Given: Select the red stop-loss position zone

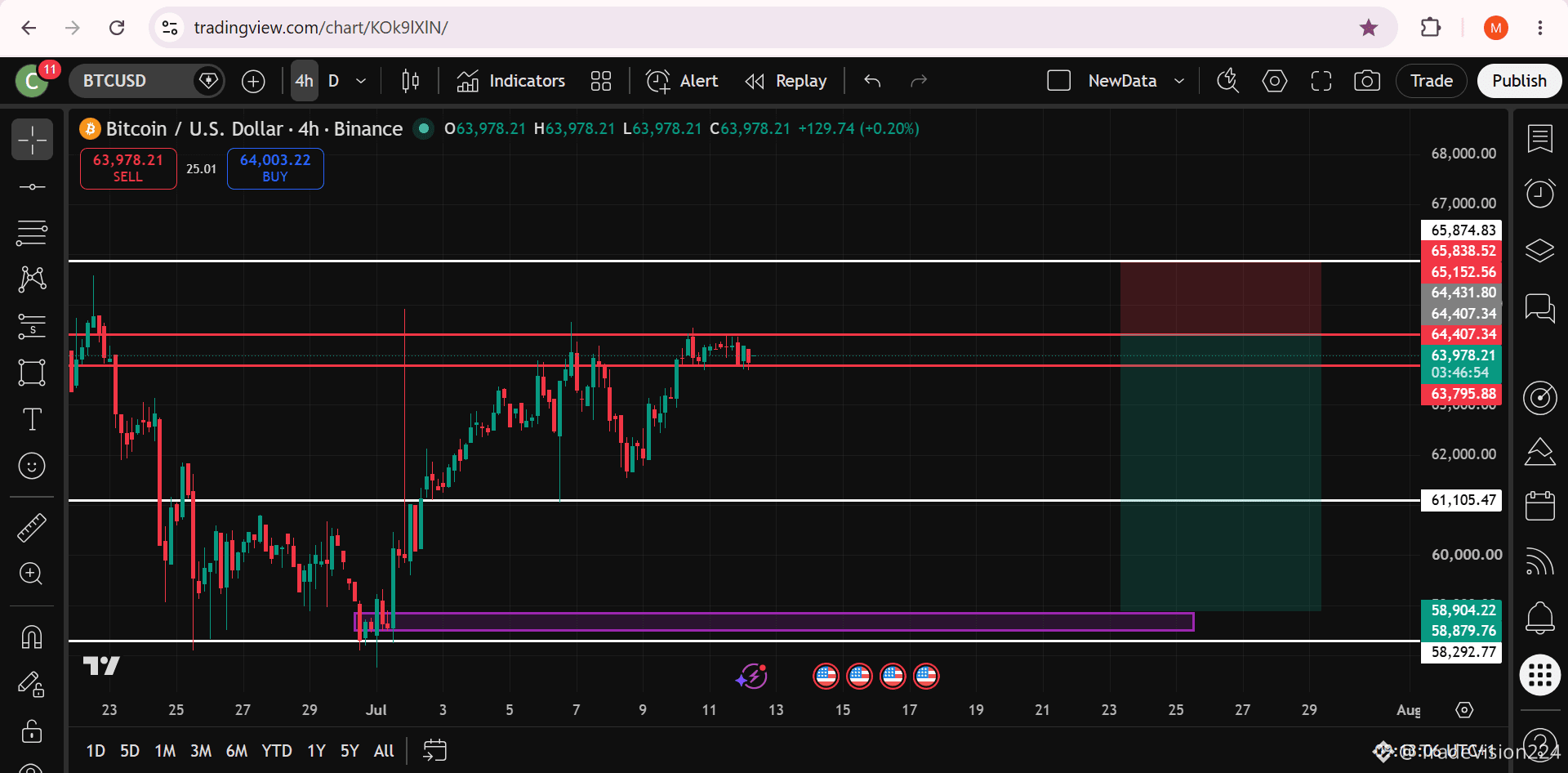Looking at the screenshot, I should click(x=1220, y=298).
